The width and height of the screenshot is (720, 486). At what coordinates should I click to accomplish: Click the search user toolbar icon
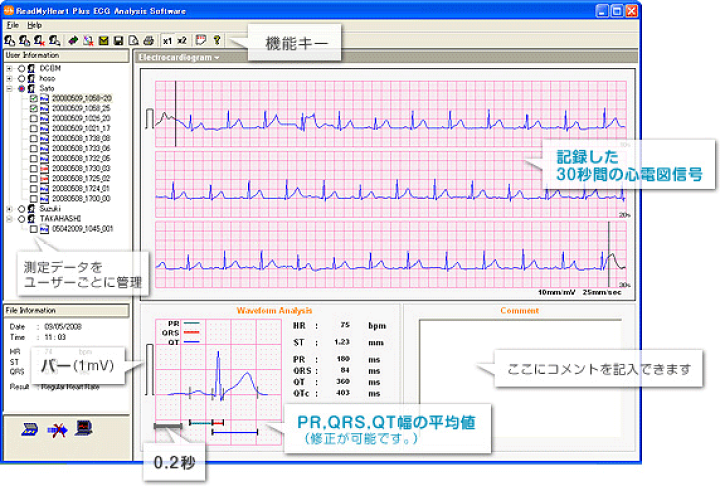55,41
